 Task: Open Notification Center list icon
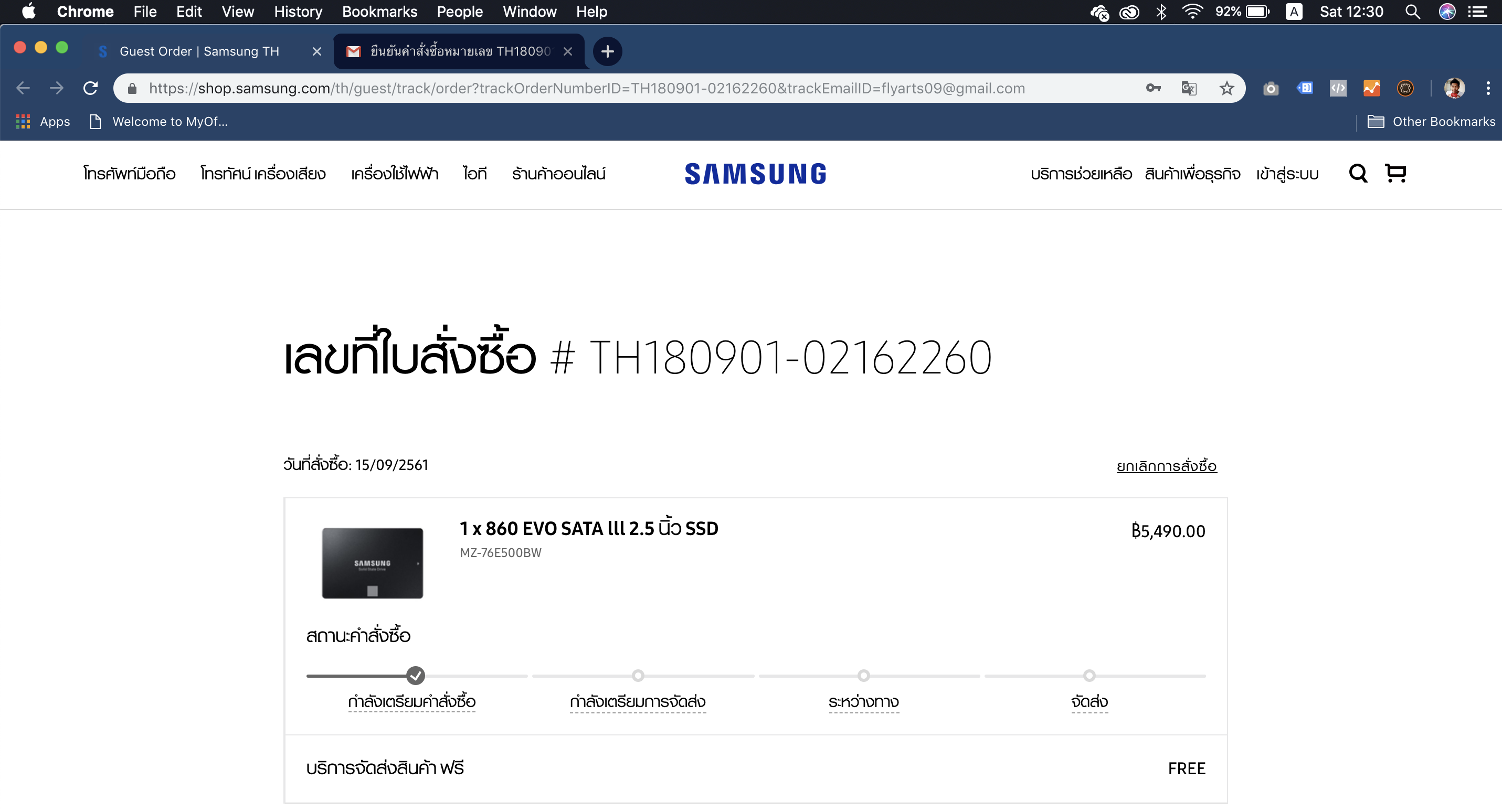click(x=1477, y=12)
